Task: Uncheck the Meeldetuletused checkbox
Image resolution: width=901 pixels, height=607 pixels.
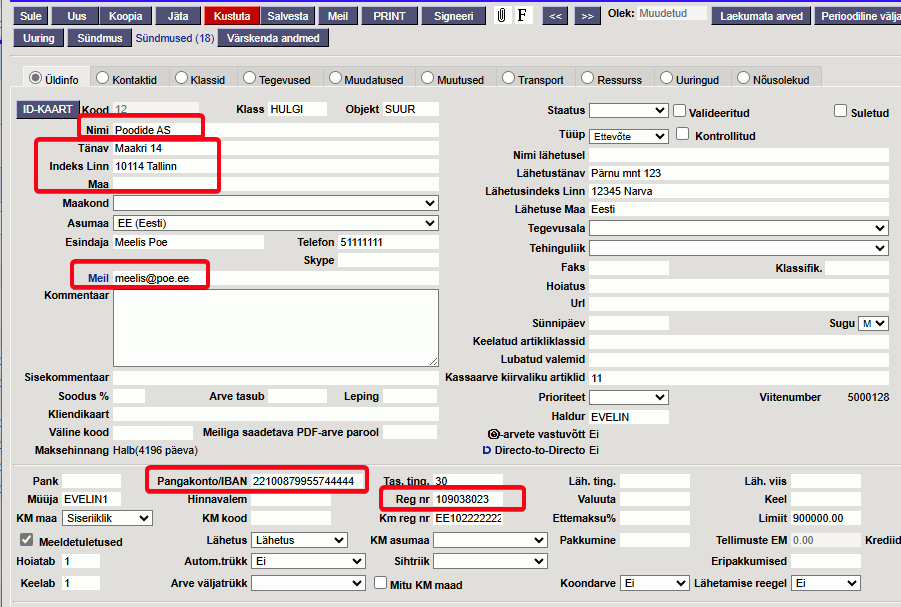Action: (26, 540)
